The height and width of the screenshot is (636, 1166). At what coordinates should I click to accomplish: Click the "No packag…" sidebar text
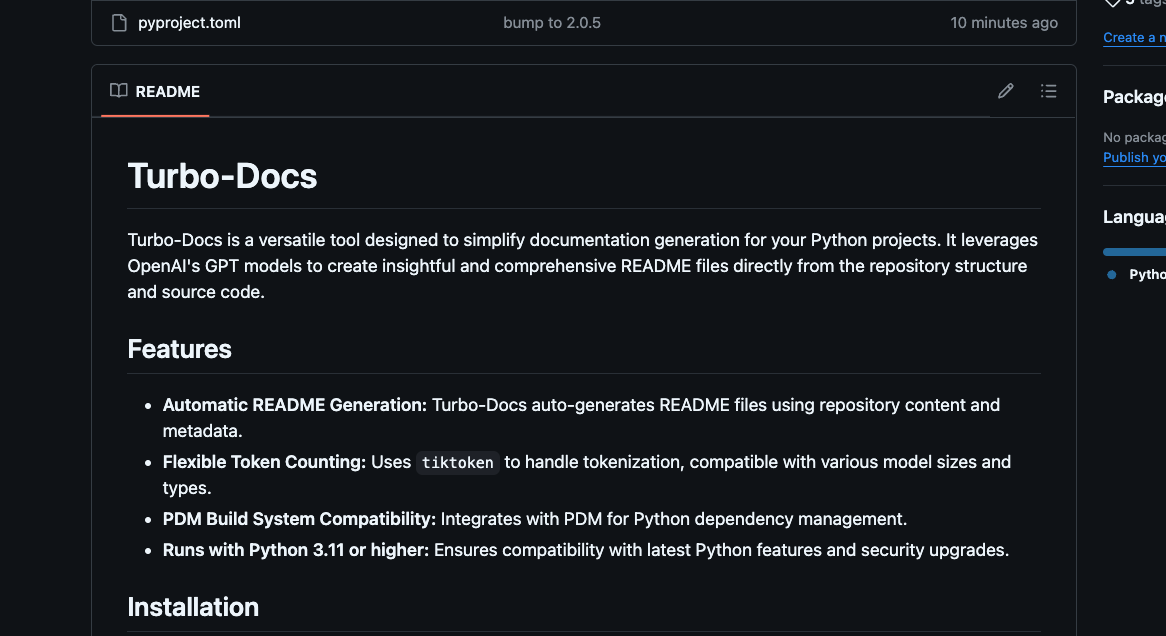(x=1134, y=137)
